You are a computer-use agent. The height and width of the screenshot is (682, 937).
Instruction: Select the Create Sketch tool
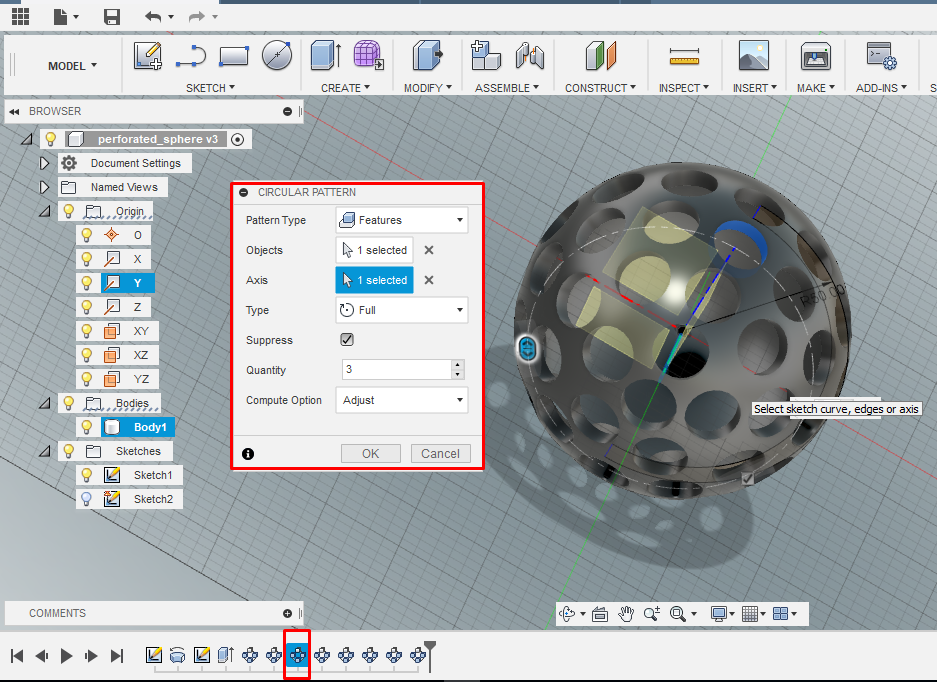[148, 56]
